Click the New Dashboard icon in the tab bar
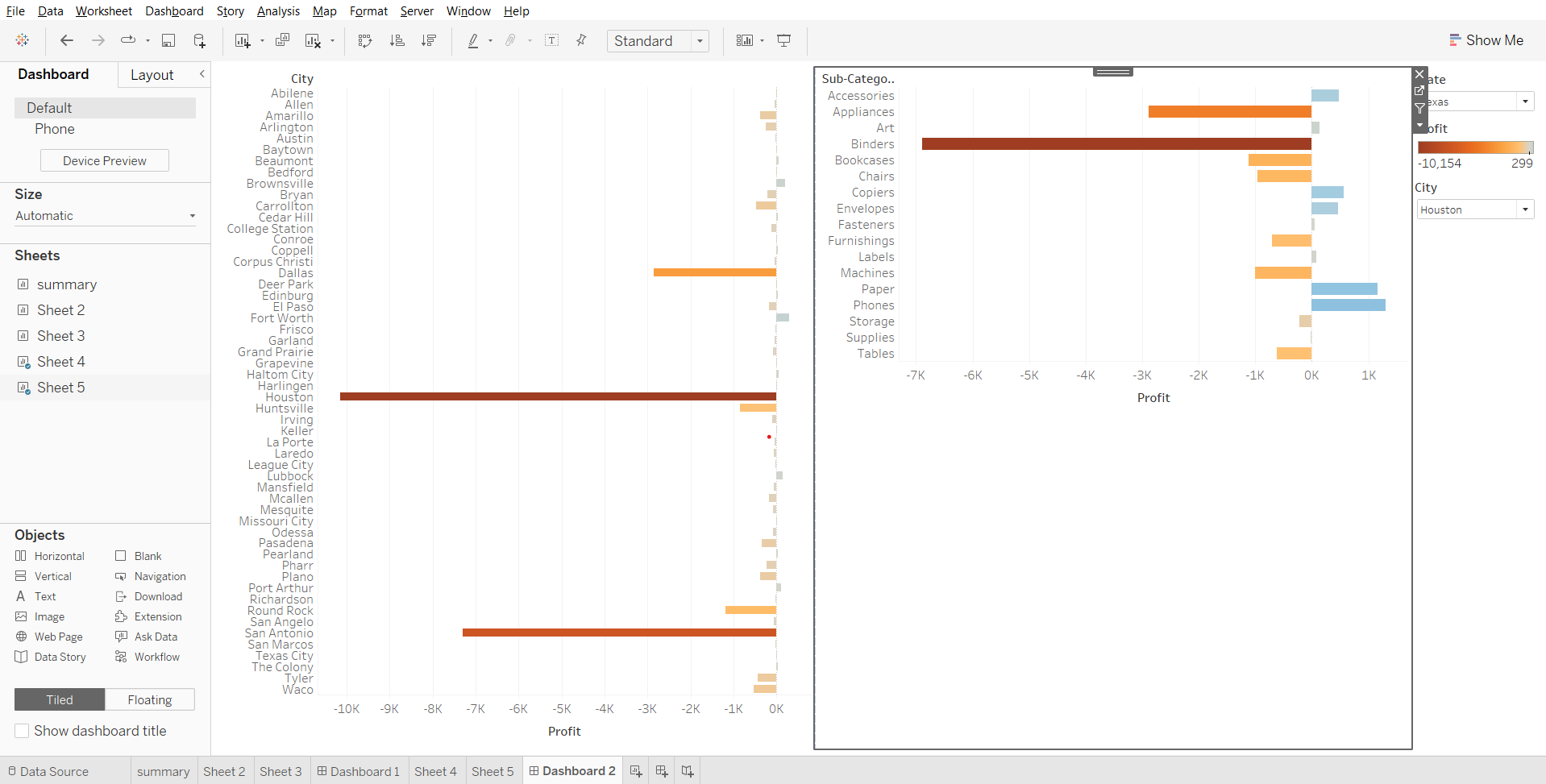 [662, 771]
